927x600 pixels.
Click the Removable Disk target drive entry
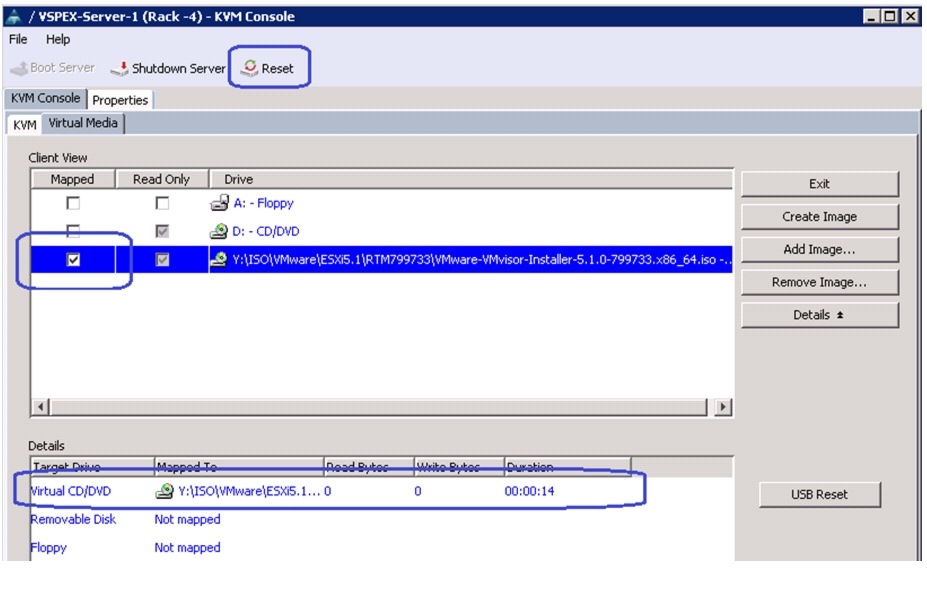tap(73, 520)
